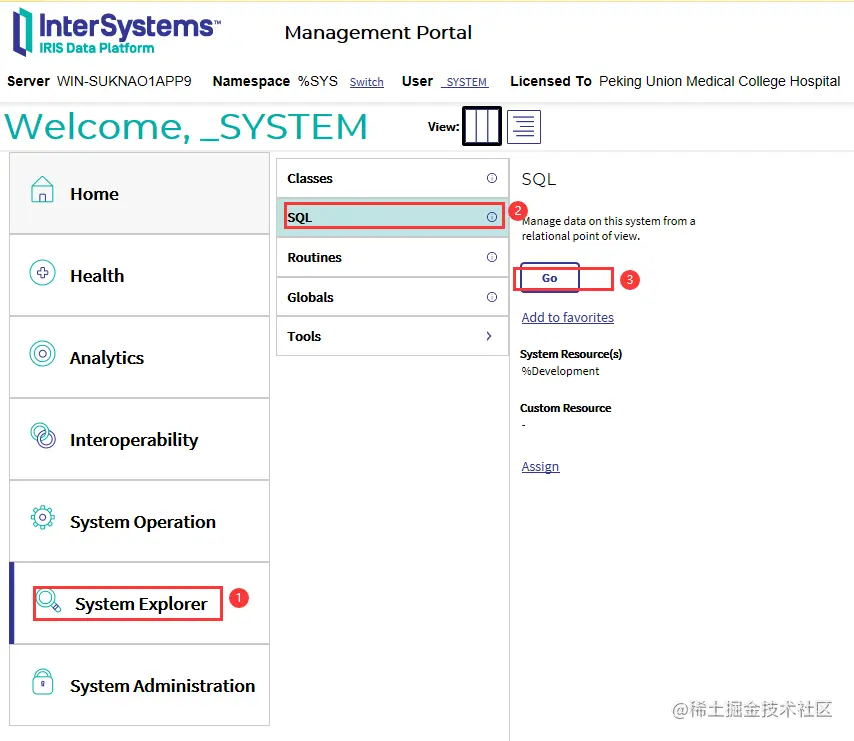The height and width of the screenshot is (741, 854).
Task: Click the Home house icon
Action: pyautogui.click(x=42, y=189)
